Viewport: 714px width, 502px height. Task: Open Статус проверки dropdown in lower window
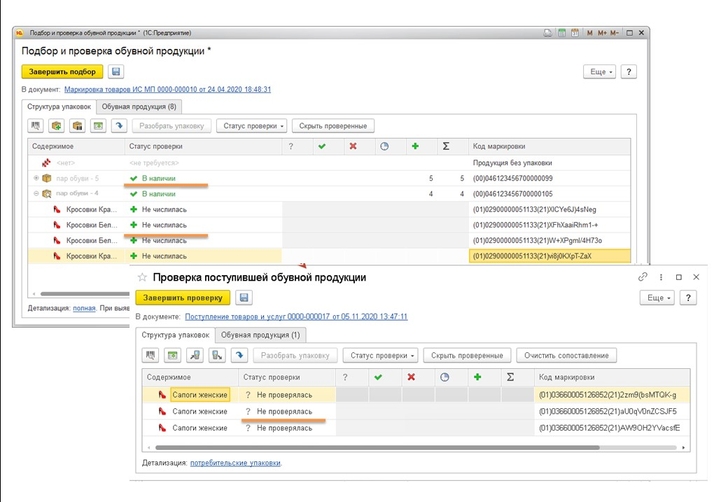click(x=381, y=355)
